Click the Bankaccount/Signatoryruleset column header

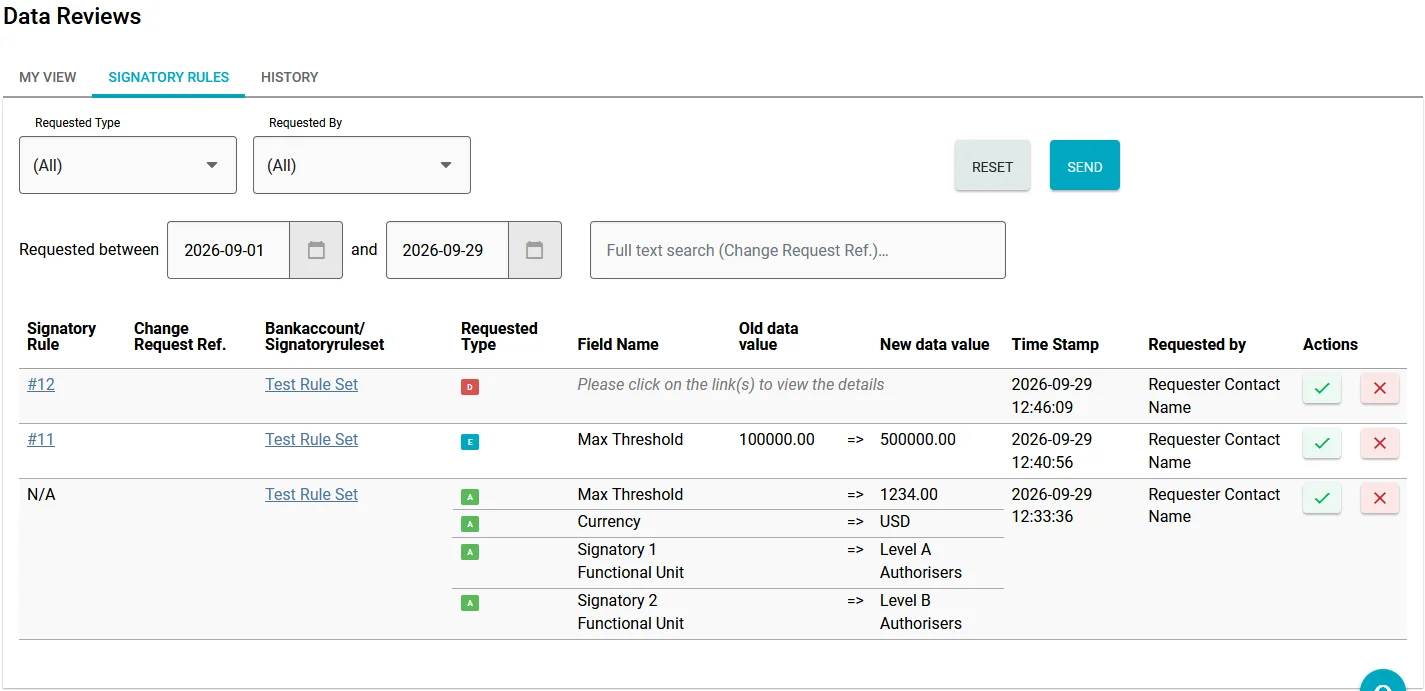(x=325, y=336)
